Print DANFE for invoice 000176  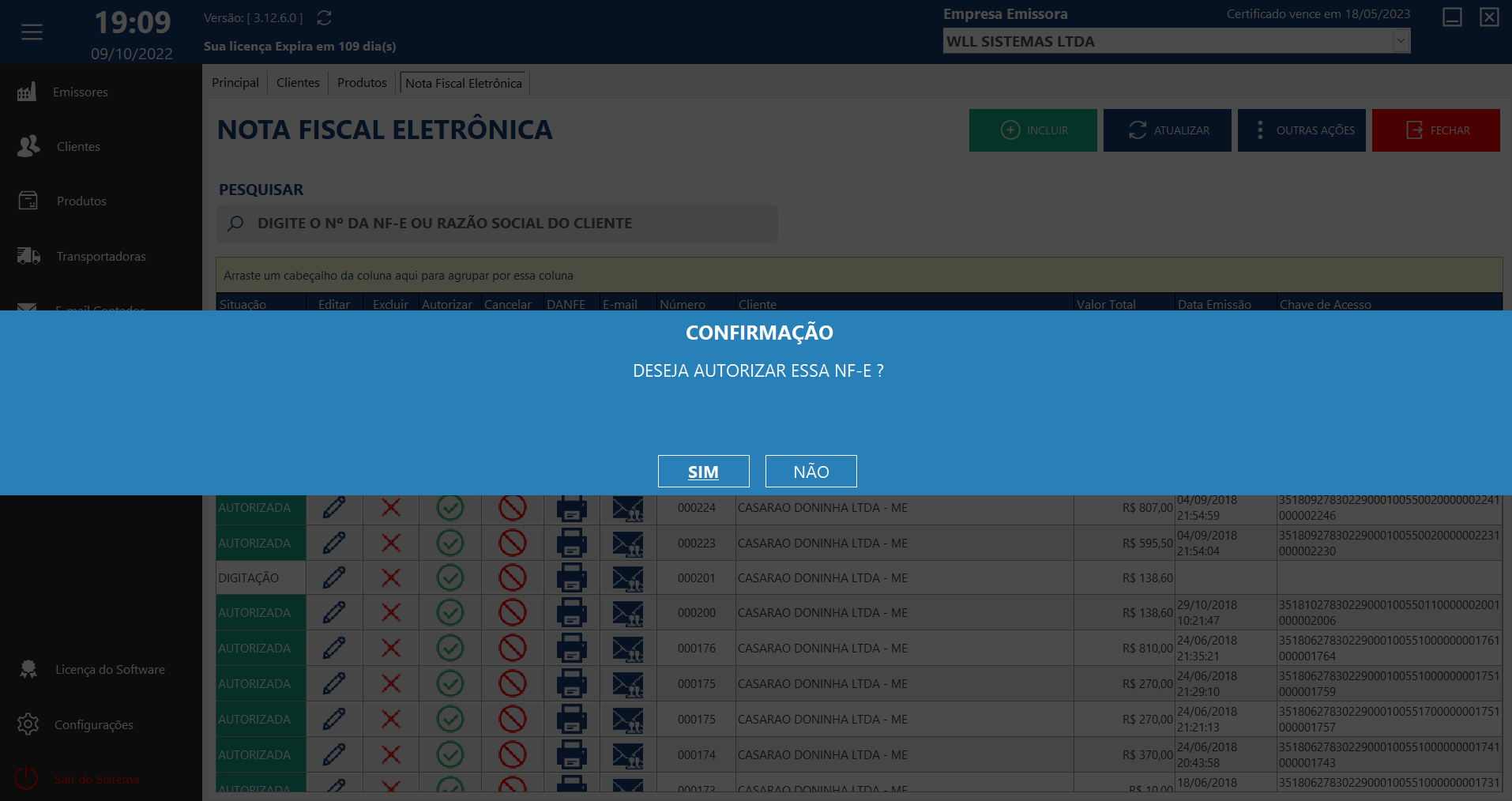[571, 649]
